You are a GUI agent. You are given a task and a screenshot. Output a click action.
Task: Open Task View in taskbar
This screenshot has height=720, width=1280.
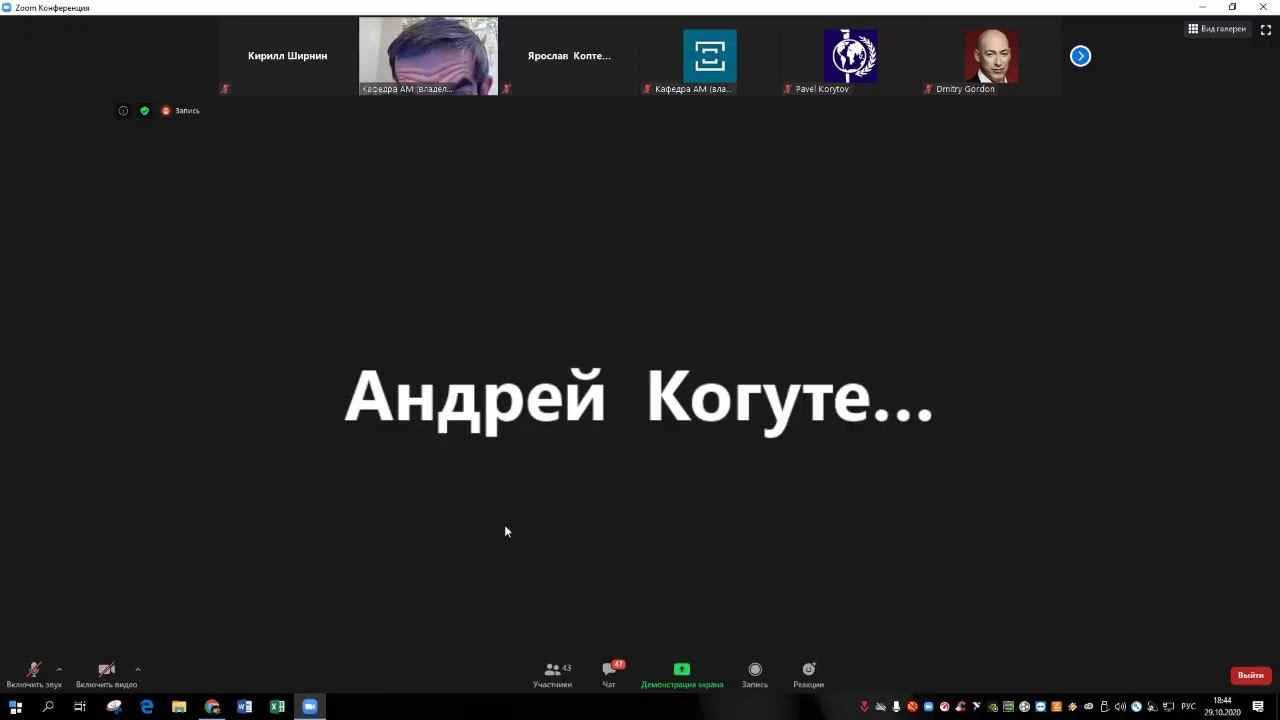click(x=80, y=707)
